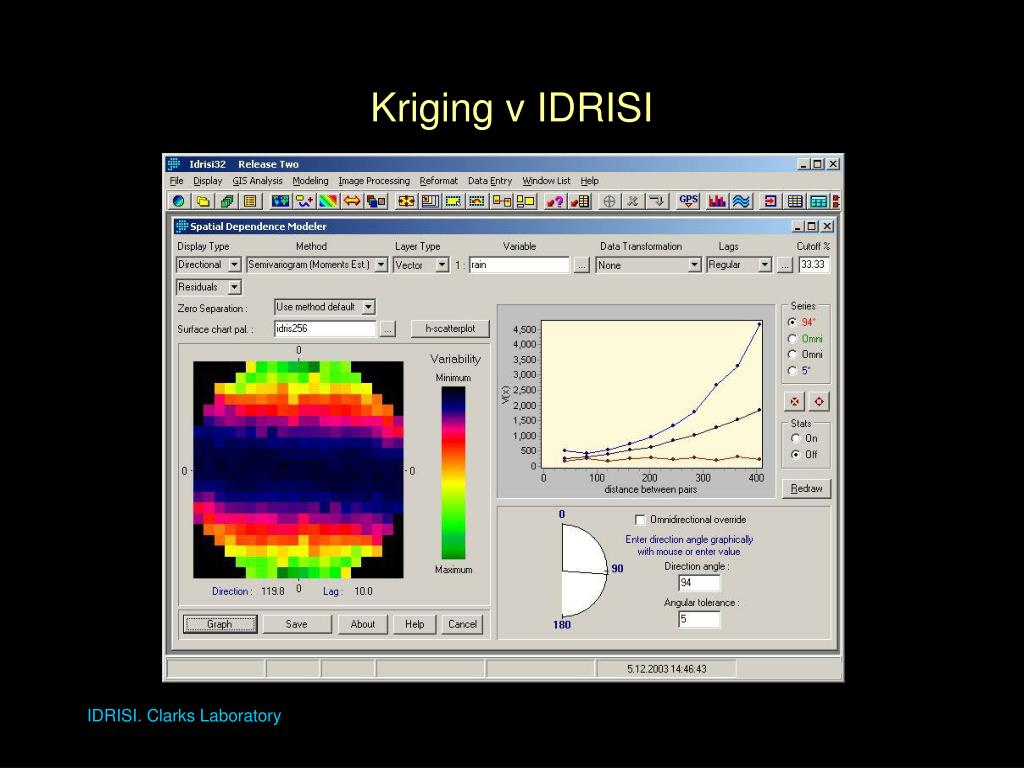Viewport: 1024px width, 768px height.
Task: Select Stats Off radio button
Action: pos(795,455)
